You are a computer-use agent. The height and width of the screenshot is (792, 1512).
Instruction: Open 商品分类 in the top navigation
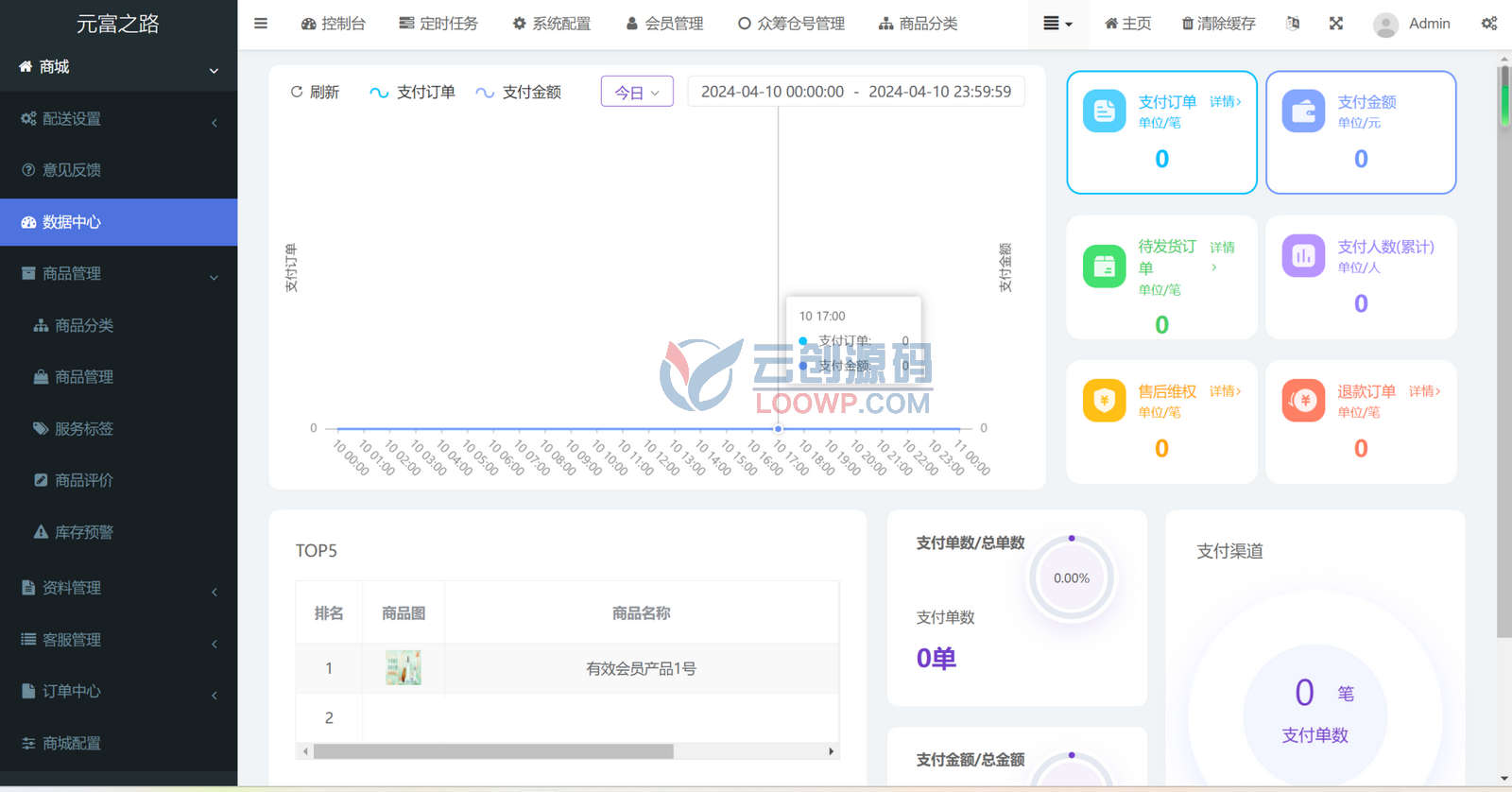(918, 24)
